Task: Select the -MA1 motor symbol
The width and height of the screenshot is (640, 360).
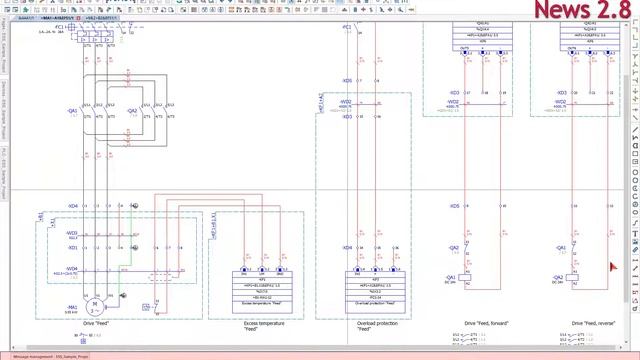Action: tap(95, 307)
